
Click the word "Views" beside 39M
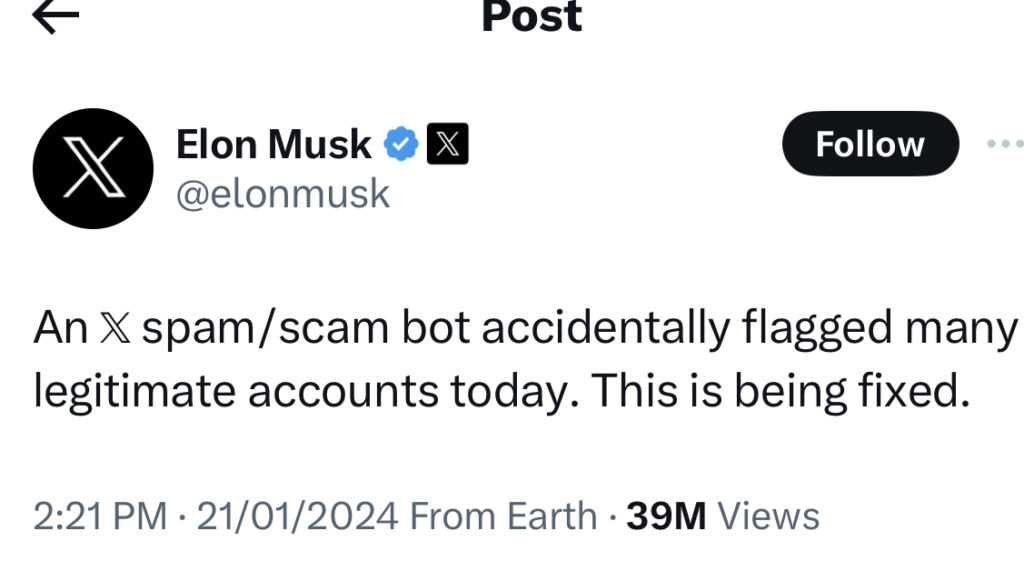(769, 516)
